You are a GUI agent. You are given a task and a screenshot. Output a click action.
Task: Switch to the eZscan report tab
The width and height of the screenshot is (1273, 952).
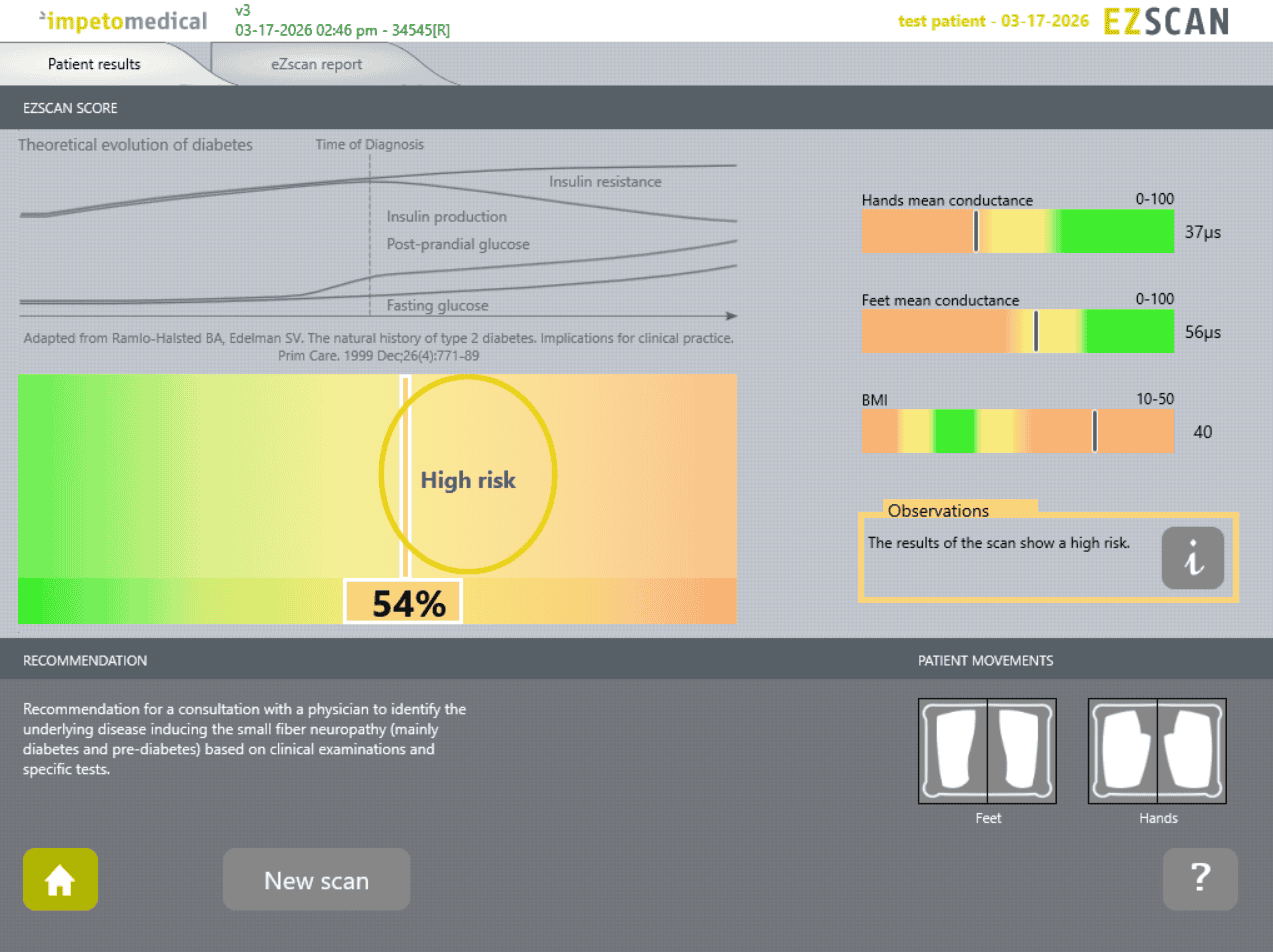point(316,65)
